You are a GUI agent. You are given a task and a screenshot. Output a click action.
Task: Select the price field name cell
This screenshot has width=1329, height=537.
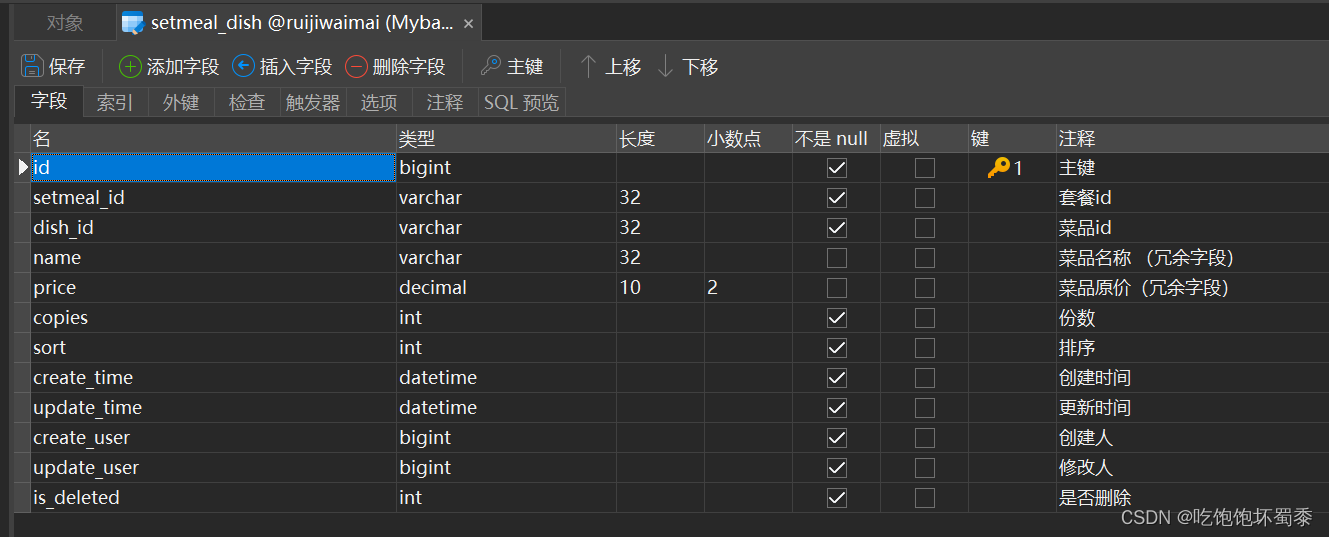[213, 288]
